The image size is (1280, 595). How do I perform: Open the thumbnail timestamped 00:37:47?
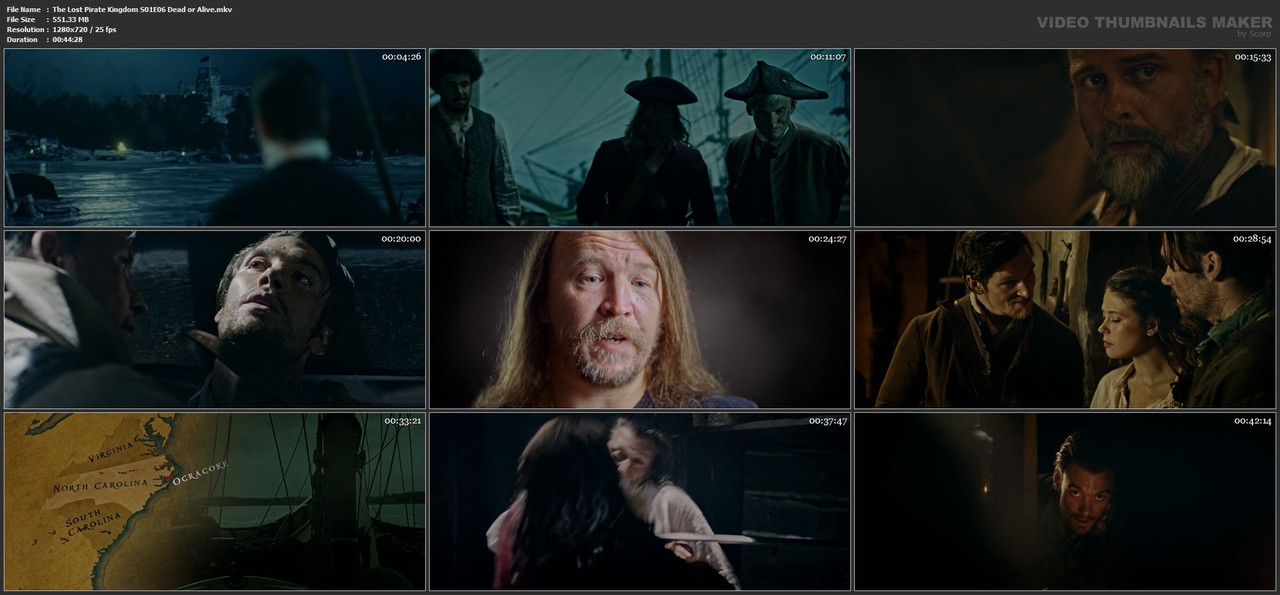pyautogui.click(x=640, y=501)
